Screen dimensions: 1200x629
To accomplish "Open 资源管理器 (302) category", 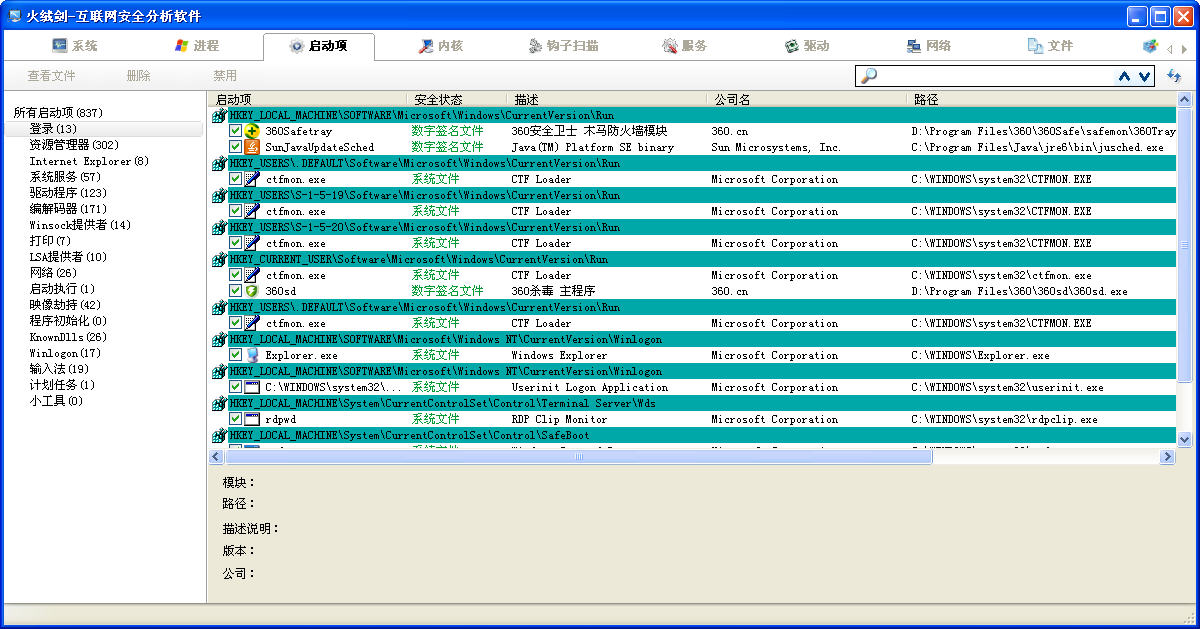I will tap(74, 145).
